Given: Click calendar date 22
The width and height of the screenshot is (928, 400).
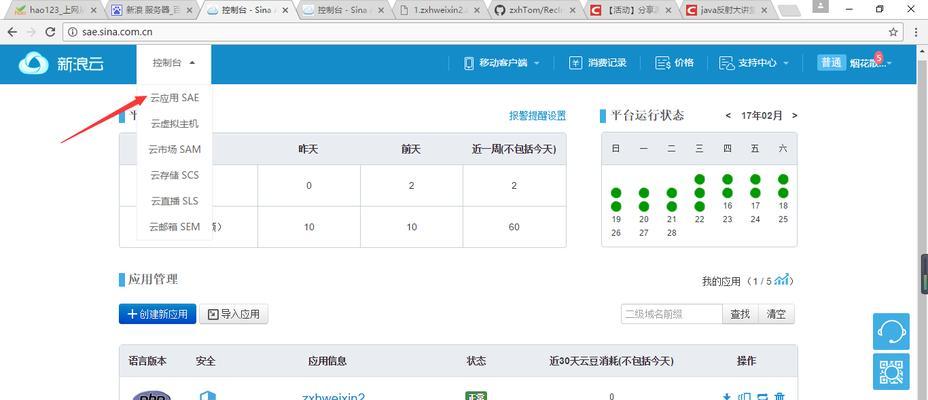Looking at the screenshot, I should [x=700, y=220].
